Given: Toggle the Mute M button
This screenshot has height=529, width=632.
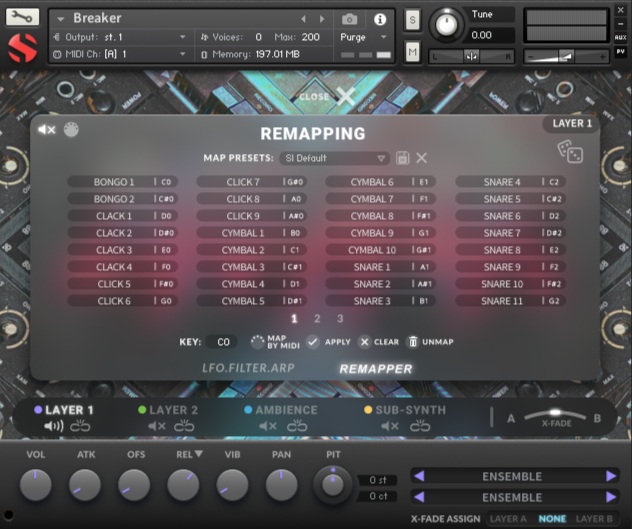Looking at the screenshot, I should 412,52.
